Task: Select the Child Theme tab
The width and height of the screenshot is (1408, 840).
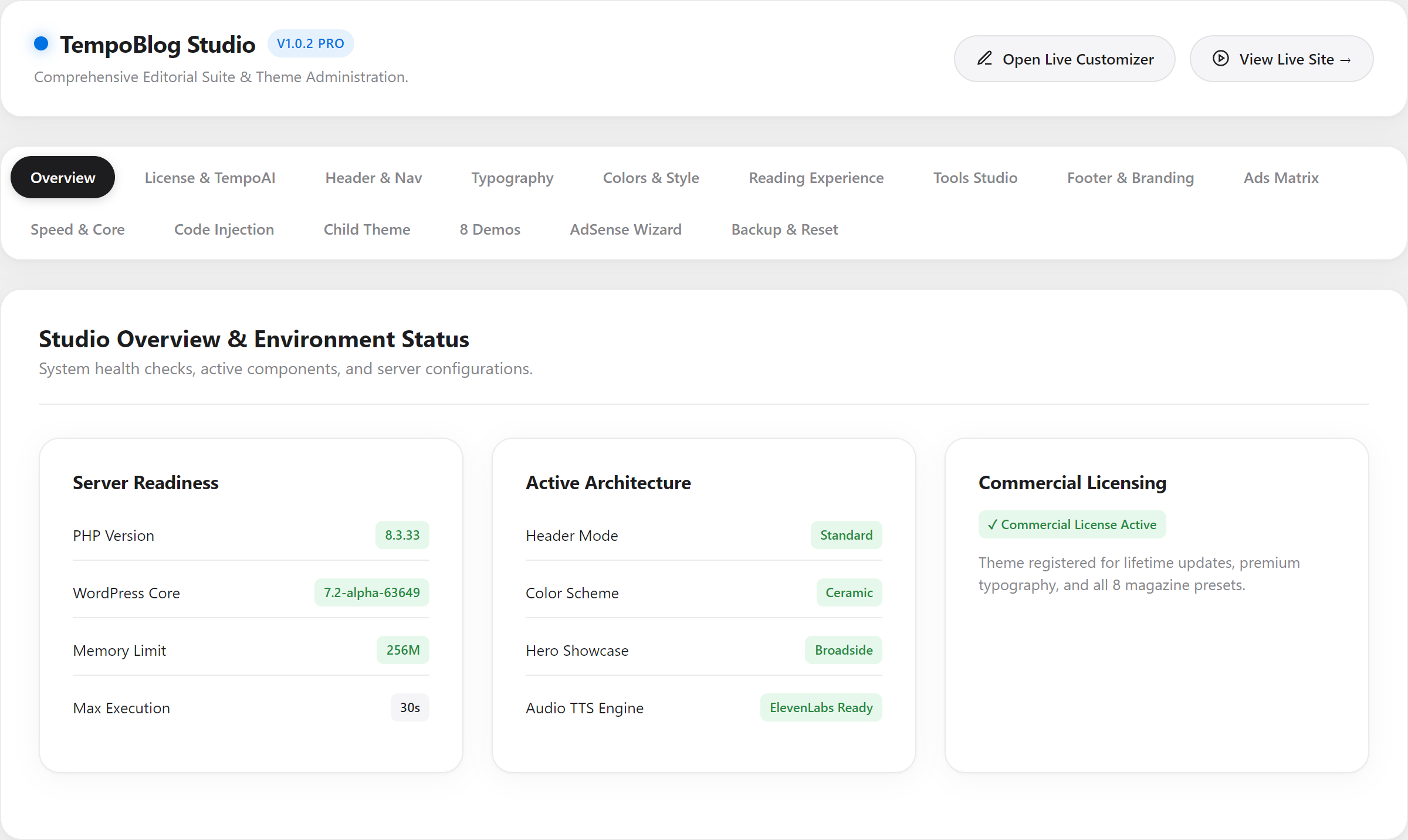Action: click(x=367, y=229)
